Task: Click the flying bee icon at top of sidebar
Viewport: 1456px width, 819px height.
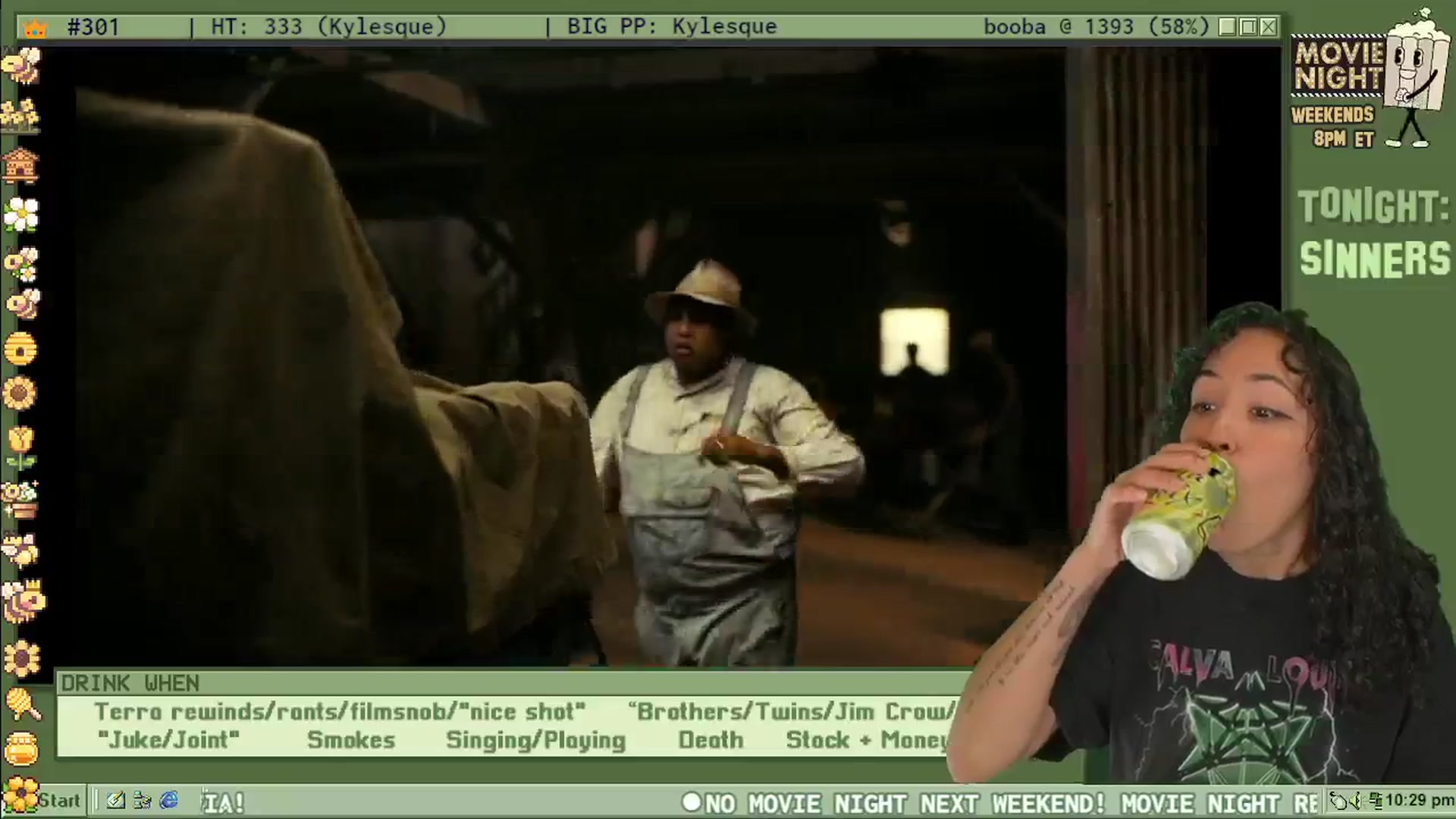Action: [20, 67]
